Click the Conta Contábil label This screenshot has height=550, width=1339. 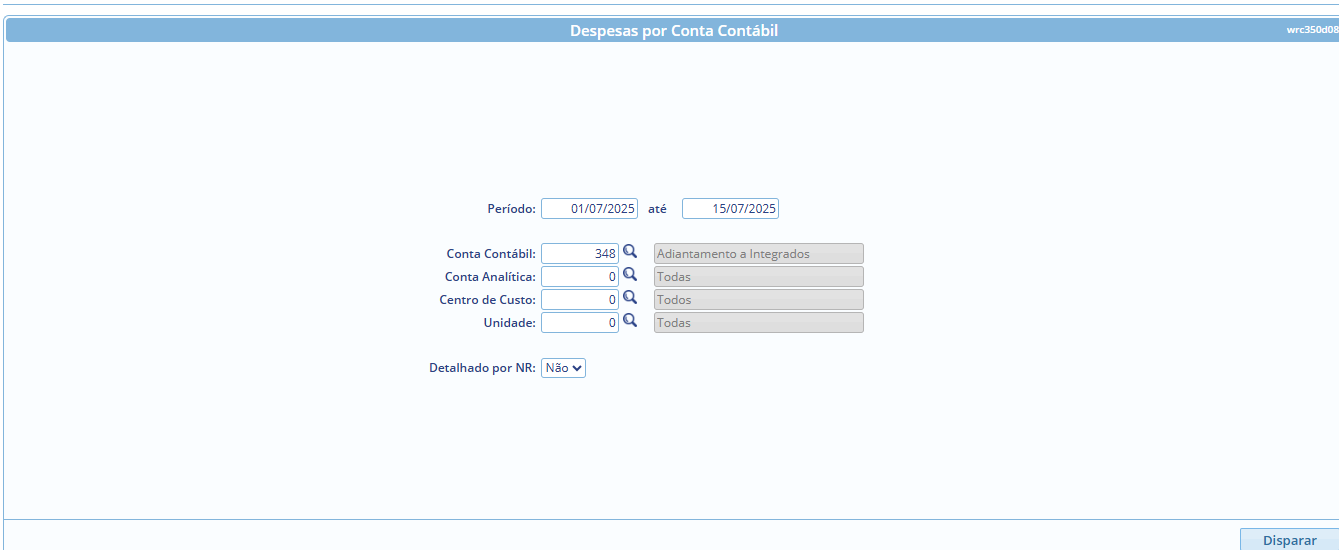coord(491,254)
